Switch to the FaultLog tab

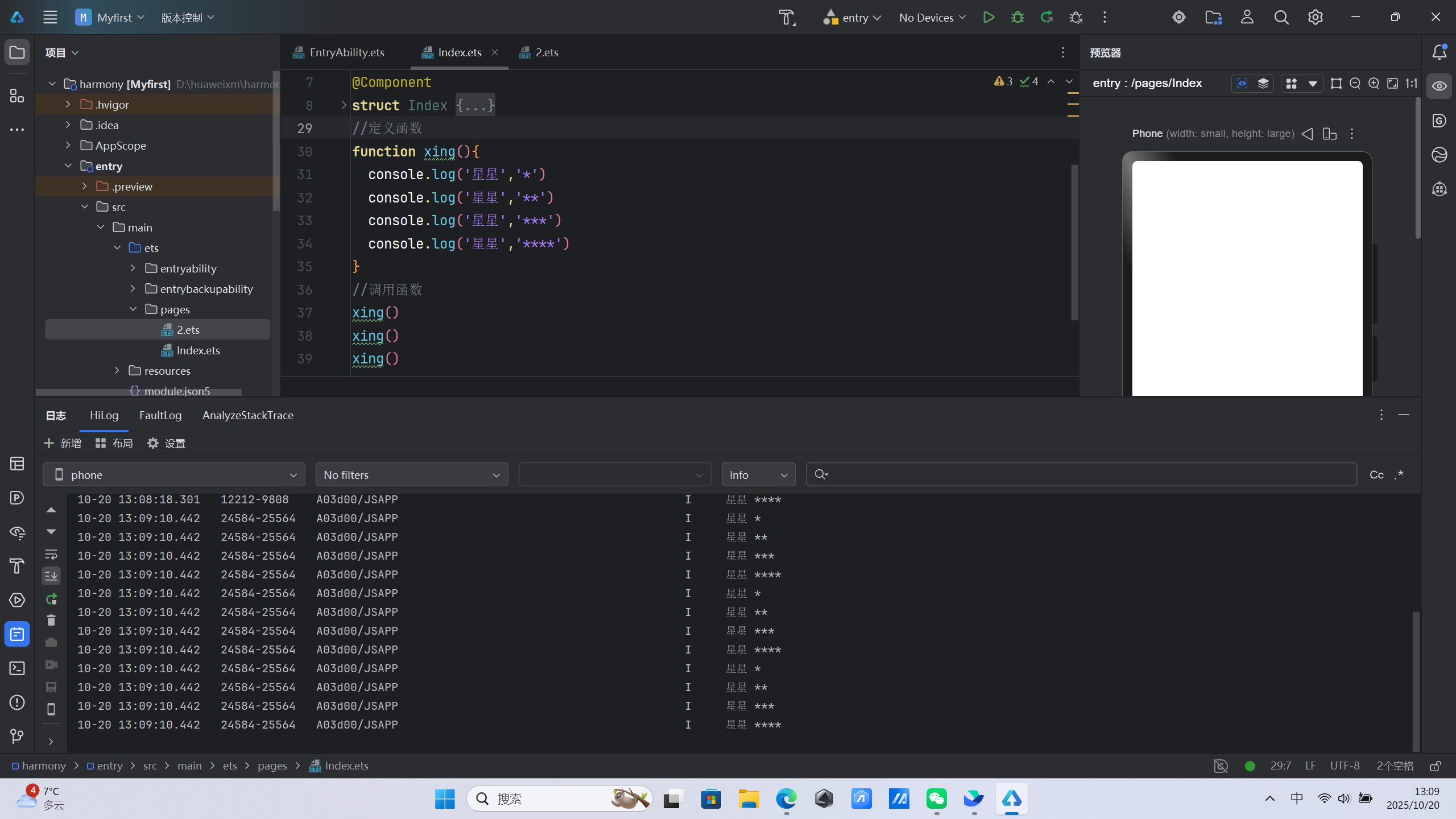[160, 415]
